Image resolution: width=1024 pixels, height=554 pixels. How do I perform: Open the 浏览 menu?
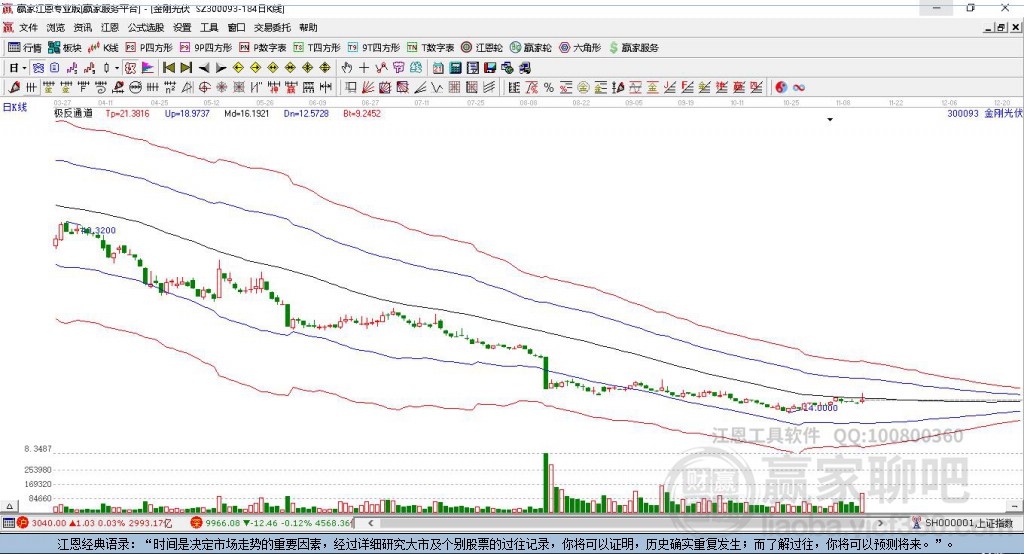pos(56,27)
